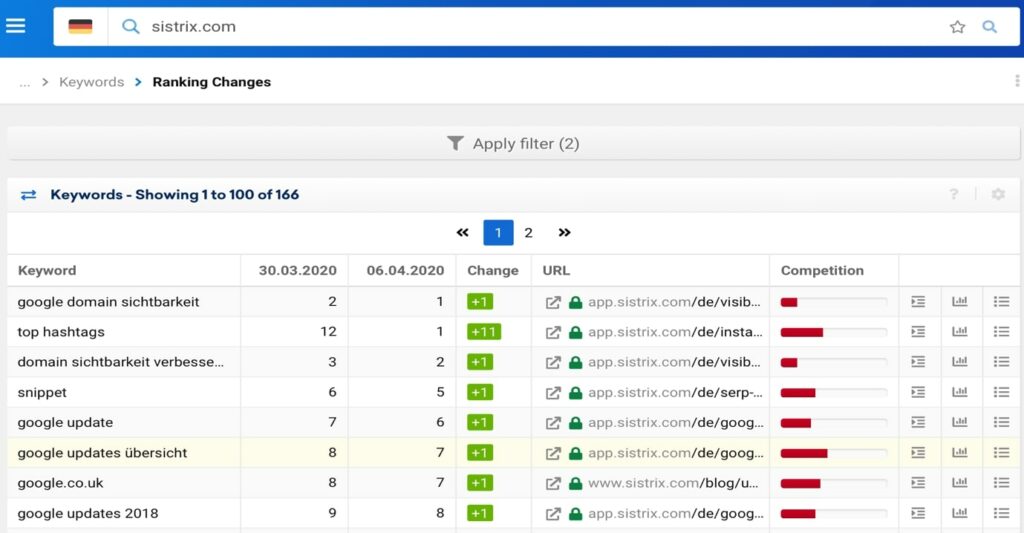1024x533 pixels.
Task: Open the www.sistrix.com/blog/u... URL
Action: tap(673, 483)
